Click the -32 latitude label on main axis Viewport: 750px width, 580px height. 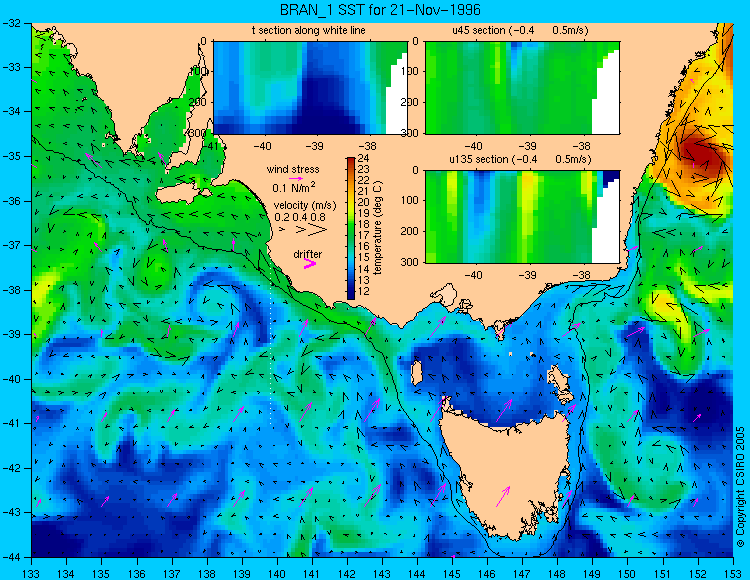point(11,23)
